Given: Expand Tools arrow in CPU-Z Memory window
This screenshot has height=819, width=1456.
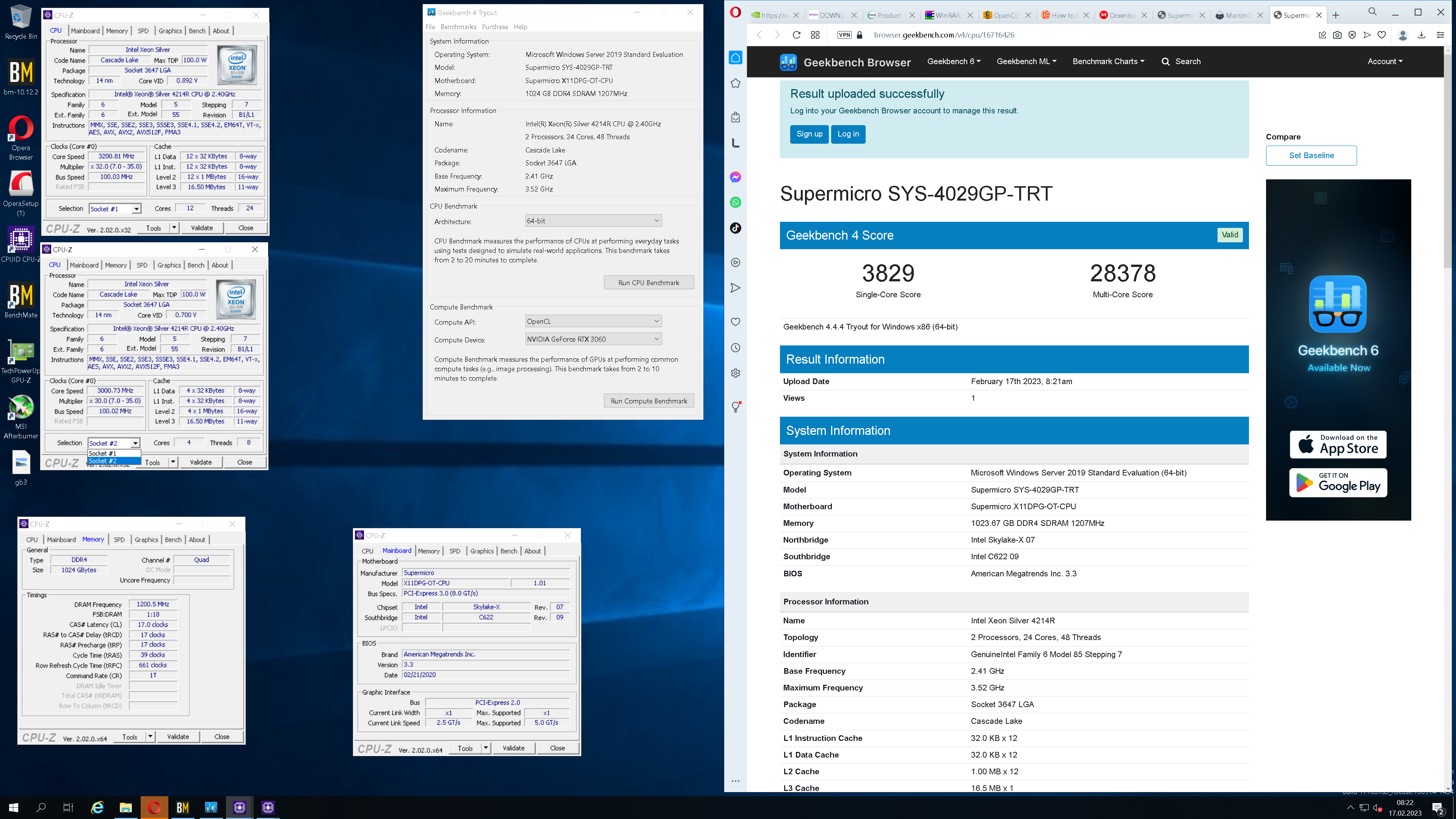Looking at the screenshot, I should coord(151,736).
